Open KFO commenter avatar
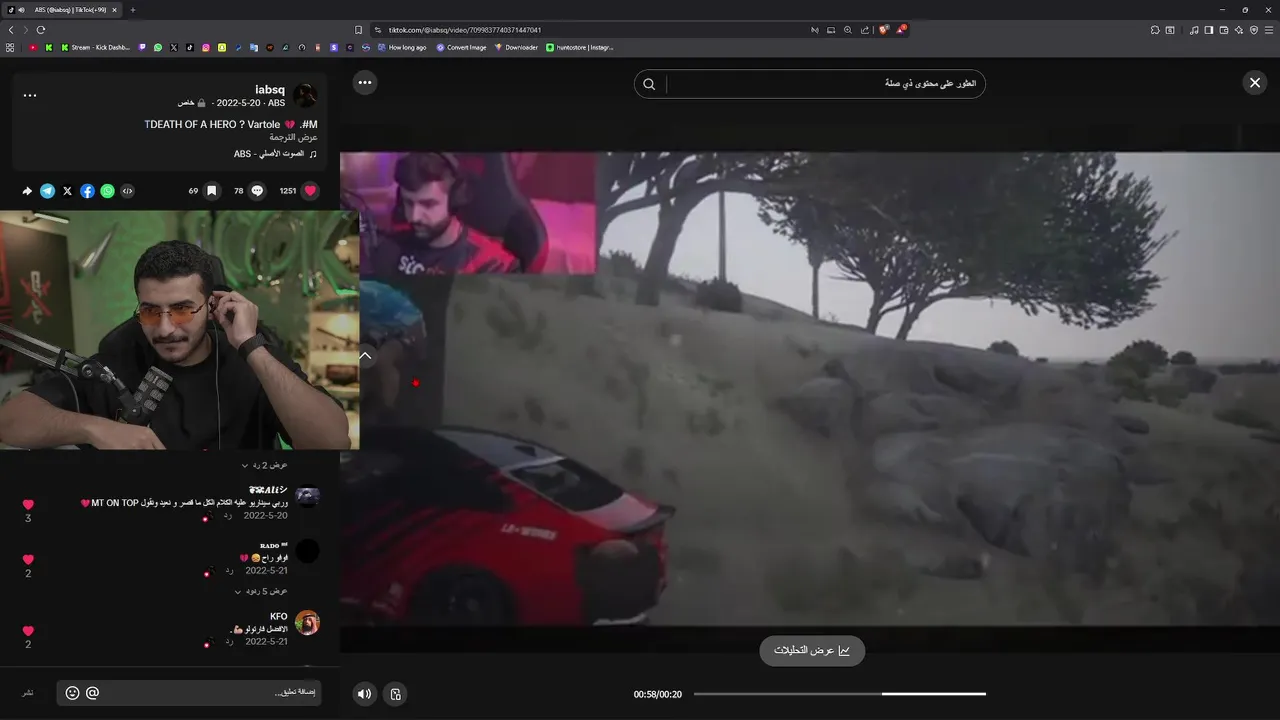This screenshot has width=1280, height=720. pos(307,622)
